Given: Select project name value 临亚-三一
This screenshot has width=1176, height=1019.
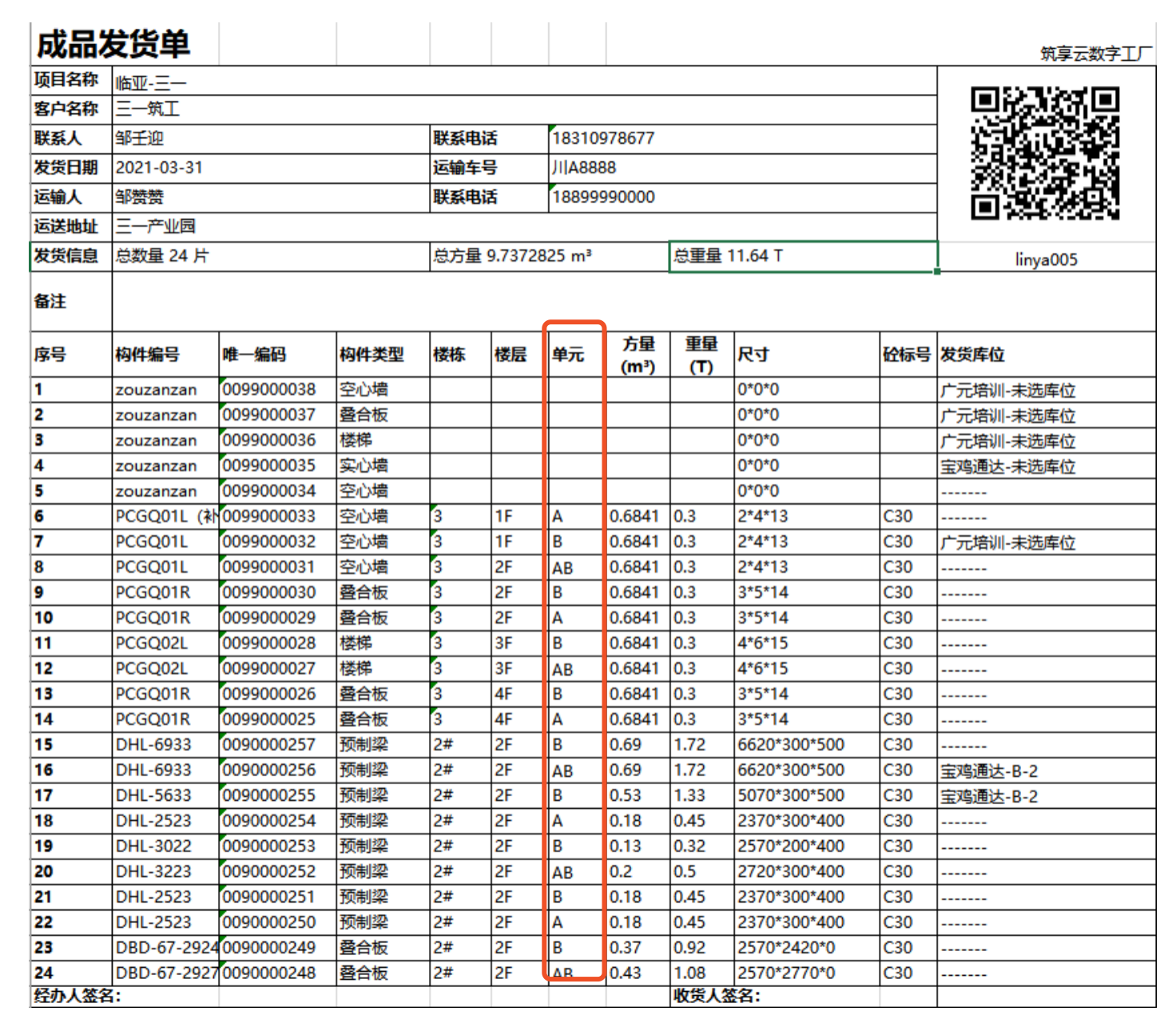Looking at the screenshot, I should click(151, 82).
